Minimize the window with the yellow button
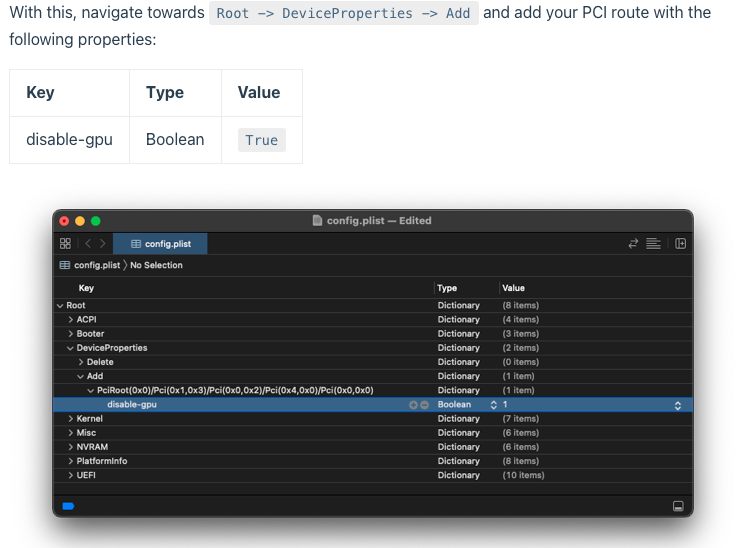Screen dimensions: 749x548 [x=80, y=221]
